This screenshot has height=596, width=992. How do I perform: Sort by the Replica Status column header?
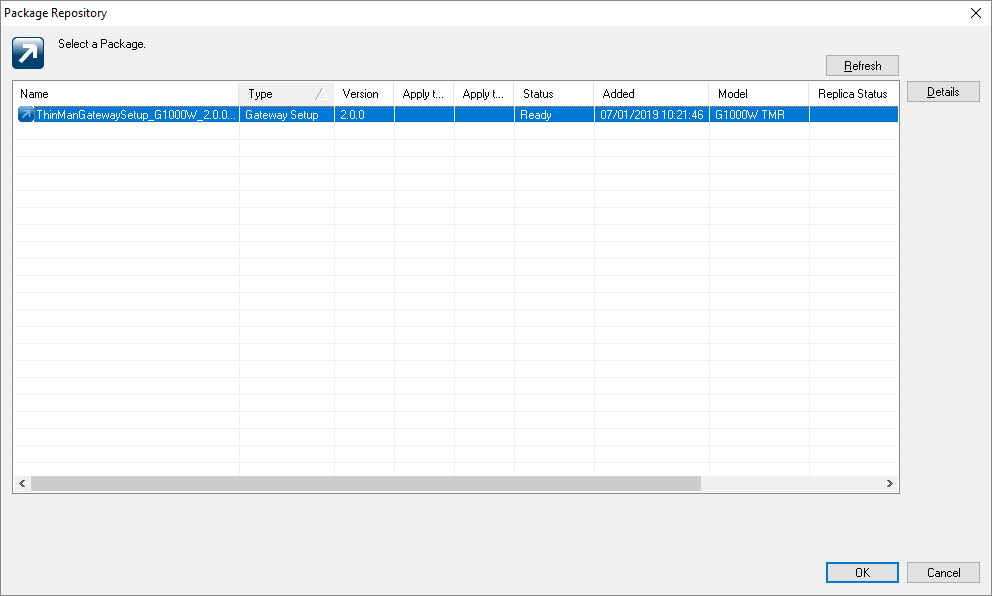coord(853,94)
